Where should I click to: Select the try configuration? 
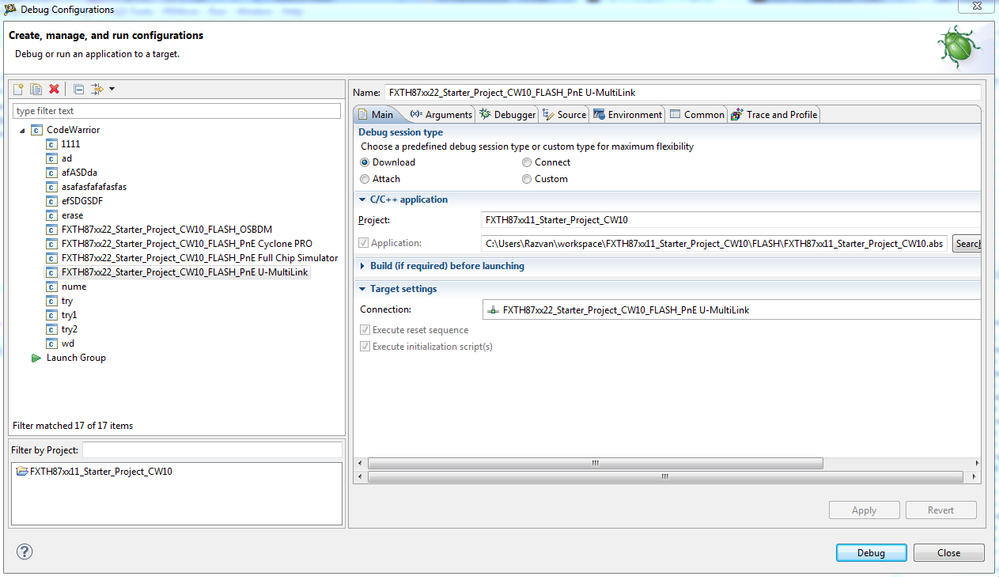coord(67,301)
